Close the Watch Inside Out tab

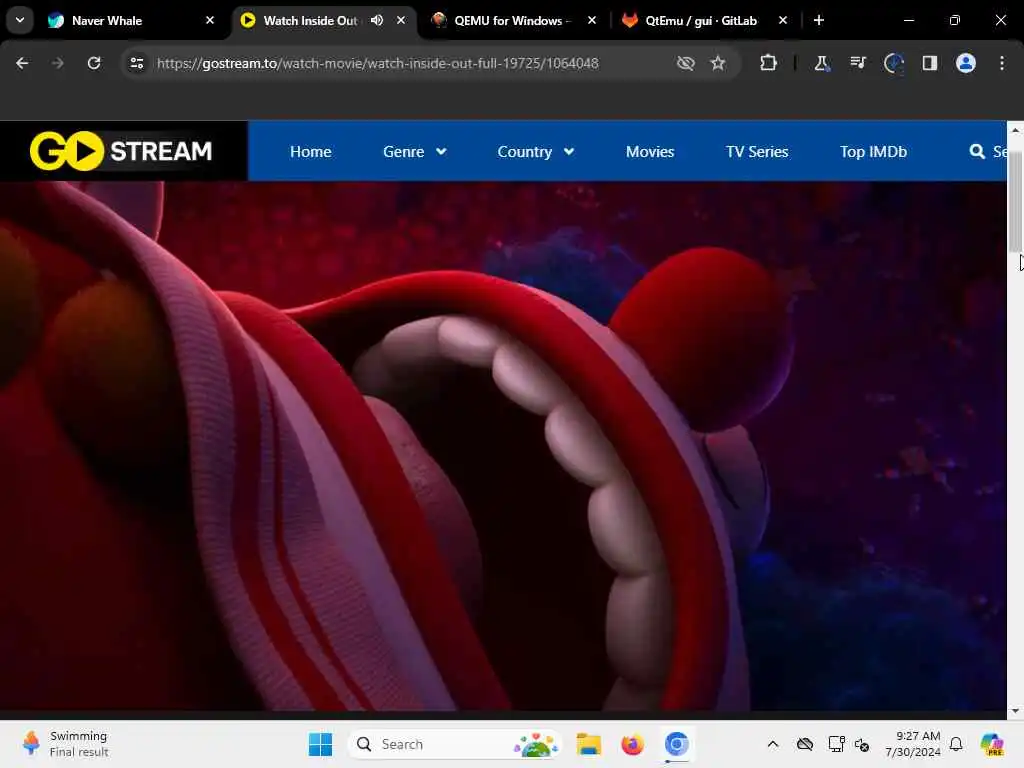pos(401,20)
